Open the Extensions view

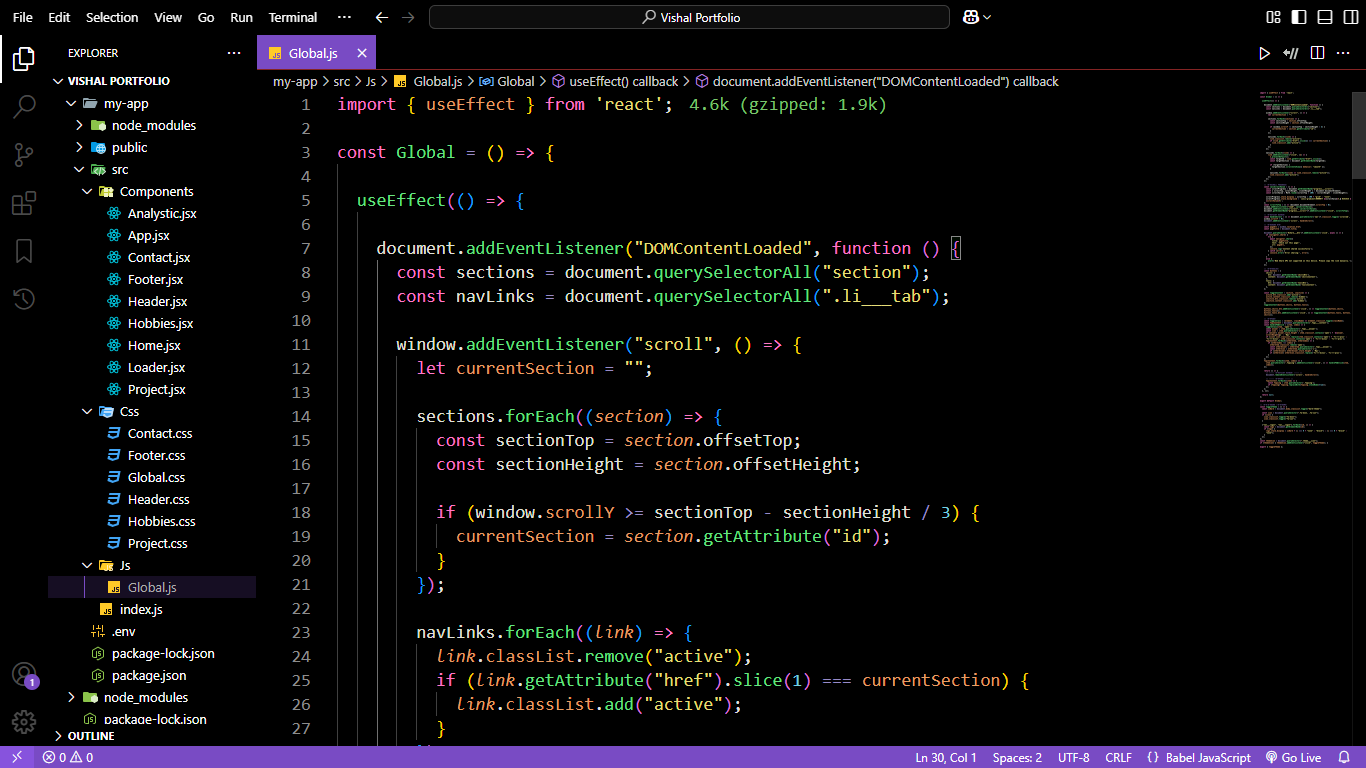click(x=24, y=203)
